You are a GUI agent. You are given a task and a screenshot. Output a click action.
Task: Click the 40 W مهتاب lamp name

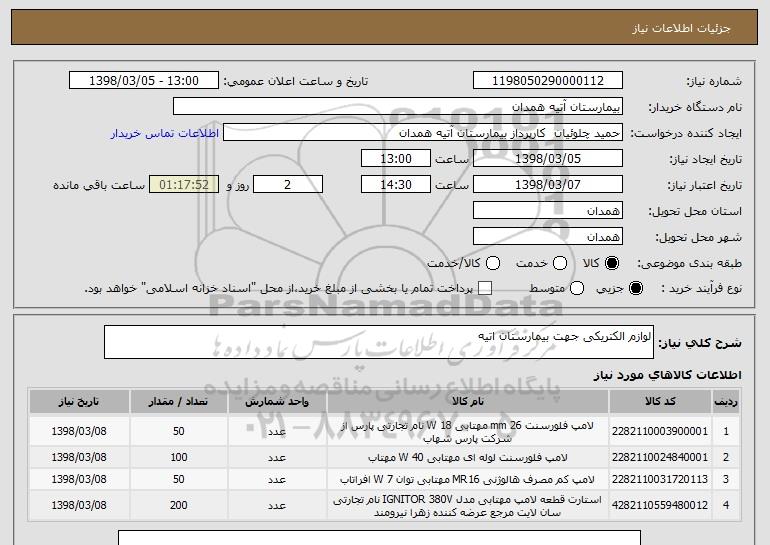(468, 458)
